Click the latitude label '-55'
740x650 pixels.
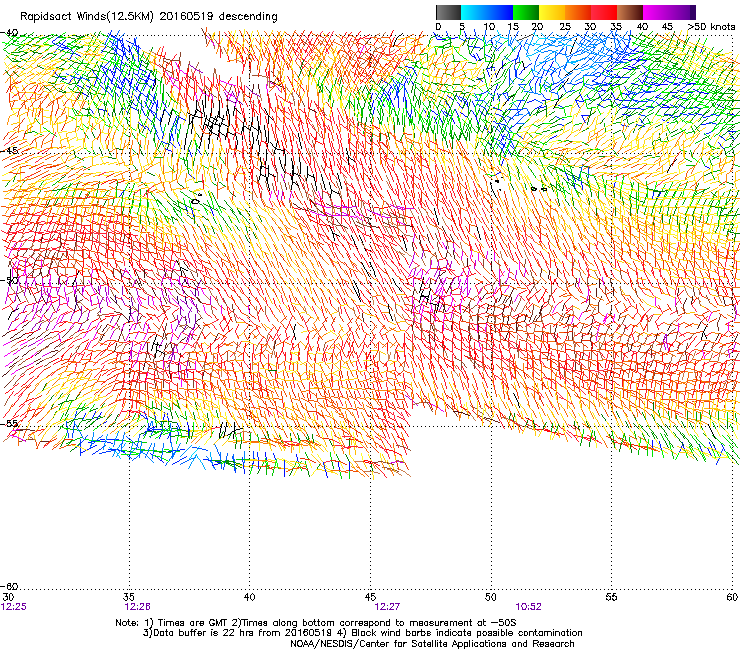click(9, 423)
